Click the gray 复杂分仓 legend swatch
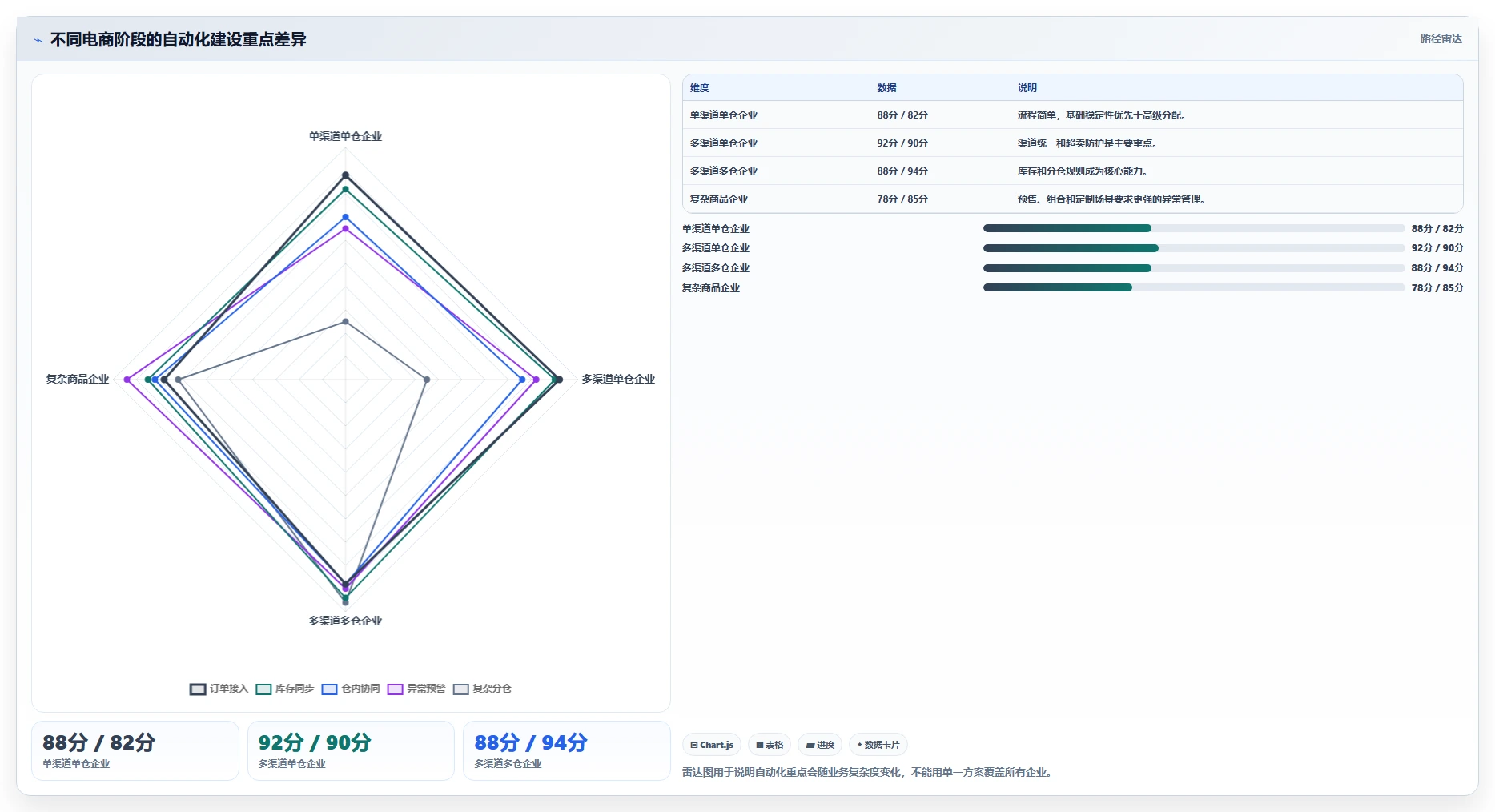The height and width of the screenshot is (812, 1495). click(460, 689)
